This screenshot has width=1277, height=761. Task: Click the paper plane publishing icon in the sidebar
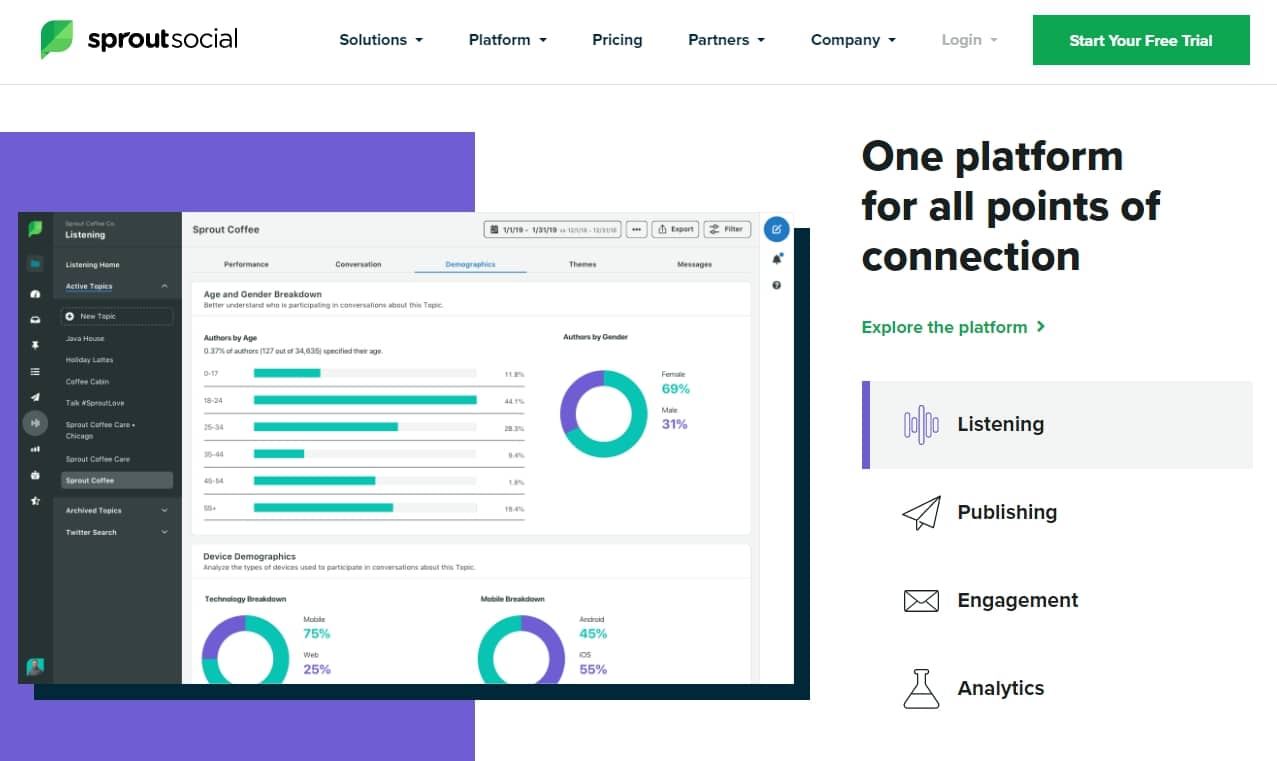click(x=35, y=397)
